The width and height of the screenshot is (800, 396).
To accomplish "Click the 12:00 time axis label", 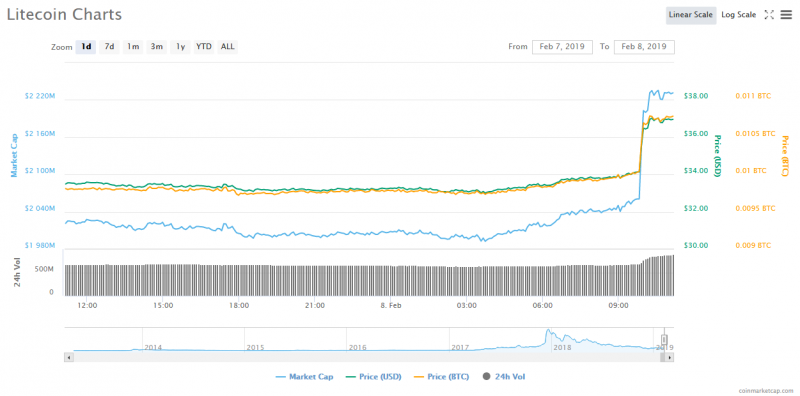I will (88, 306).
